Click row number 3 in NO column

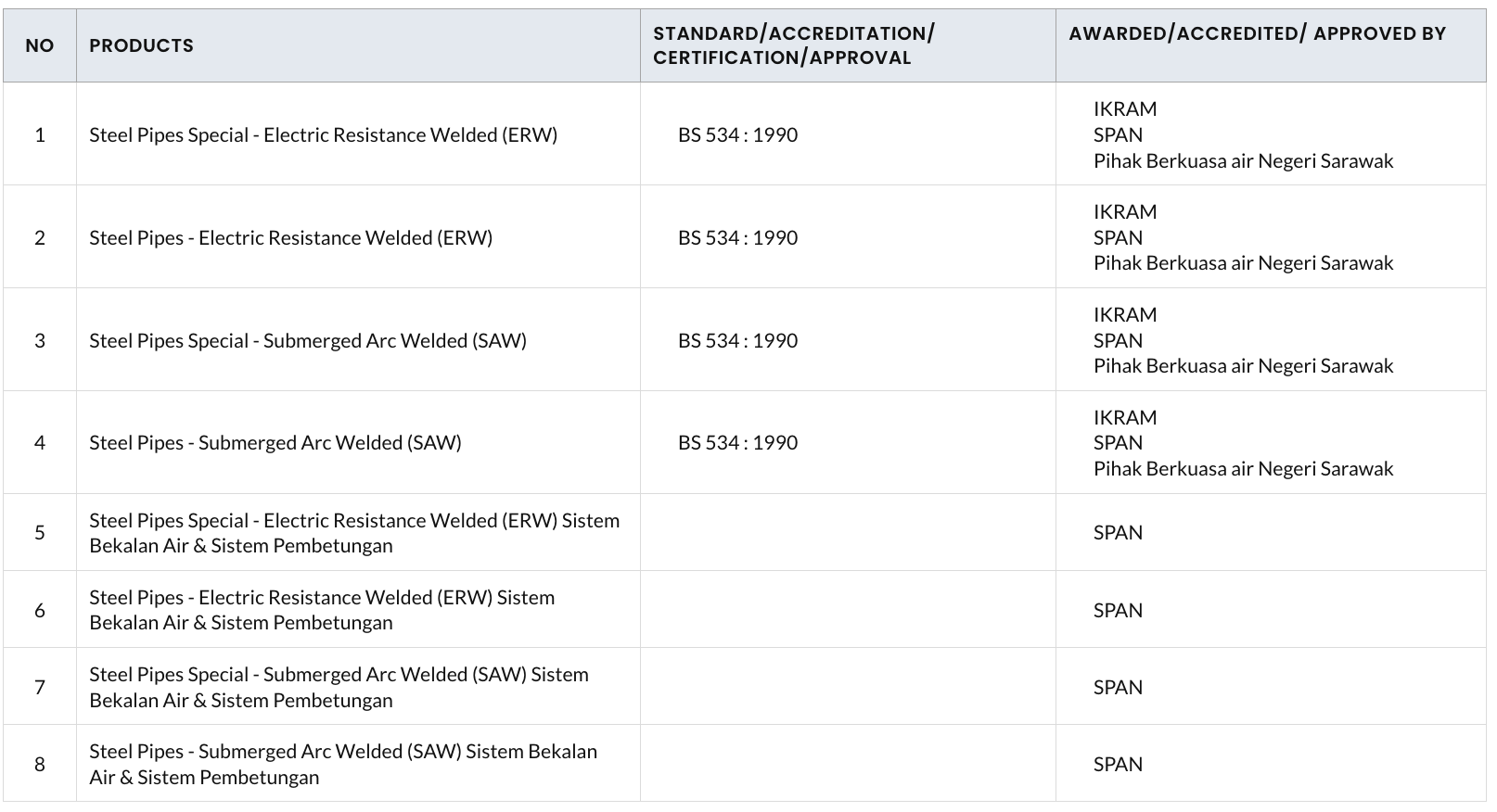click(x=40, y=341)
